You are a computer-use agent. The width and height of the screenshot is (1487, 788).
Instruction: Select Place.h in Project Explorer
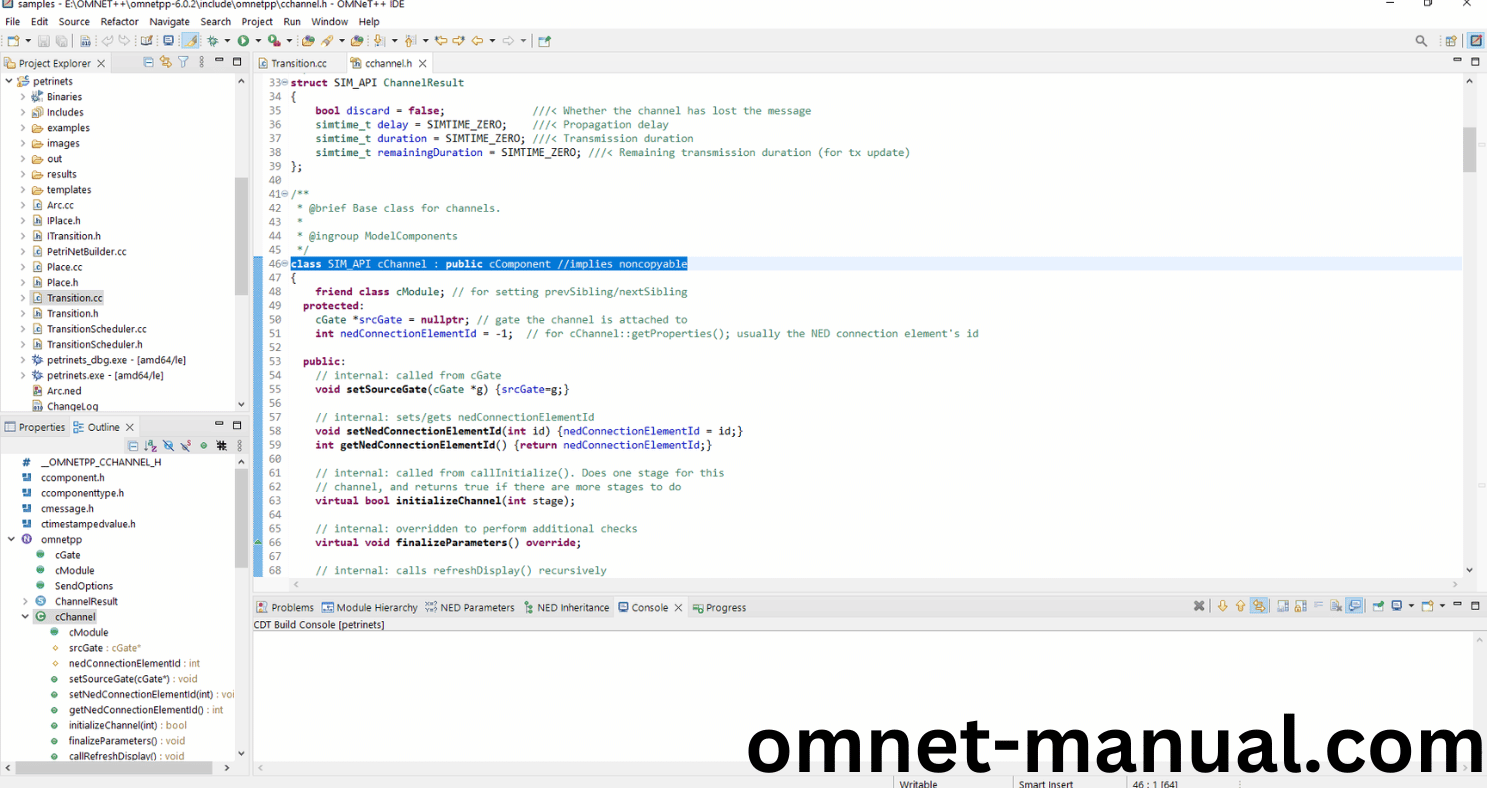click(x=62, y=282)
